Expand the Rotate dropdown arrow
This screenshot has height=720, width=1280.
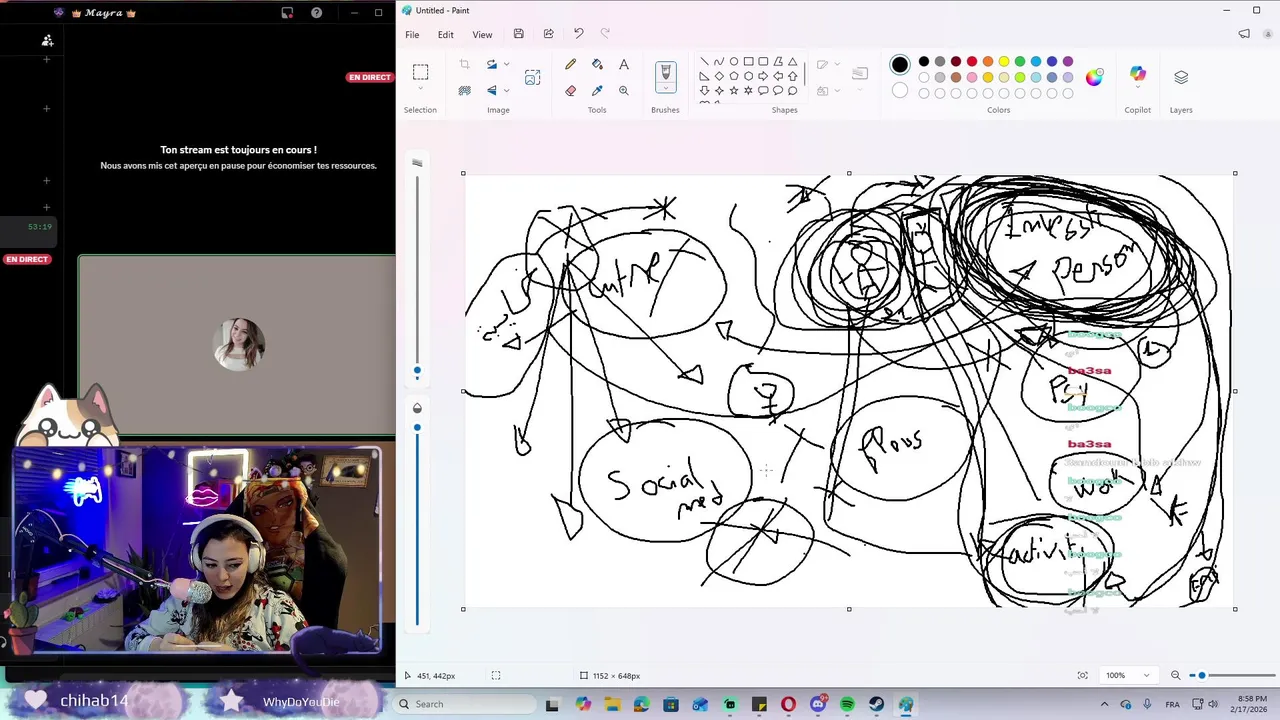coord(506,64)
